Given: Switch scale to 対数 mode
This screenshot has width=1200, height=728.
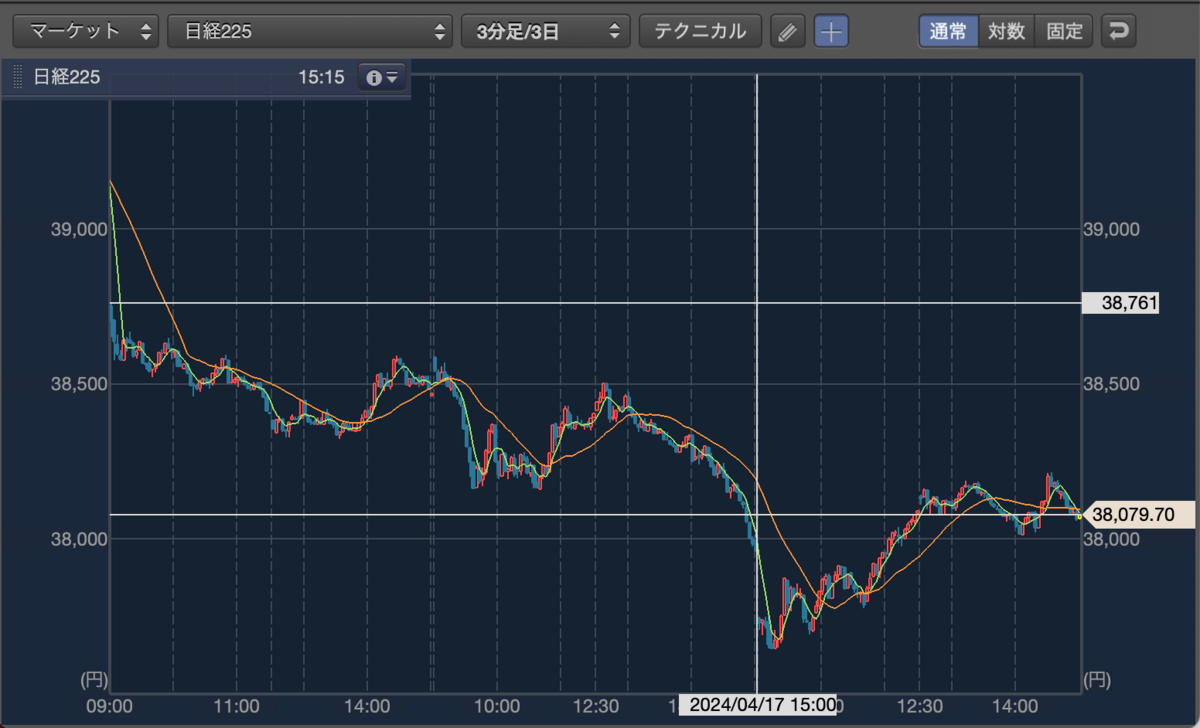Looking at the screenshot, I should 1006,31.
